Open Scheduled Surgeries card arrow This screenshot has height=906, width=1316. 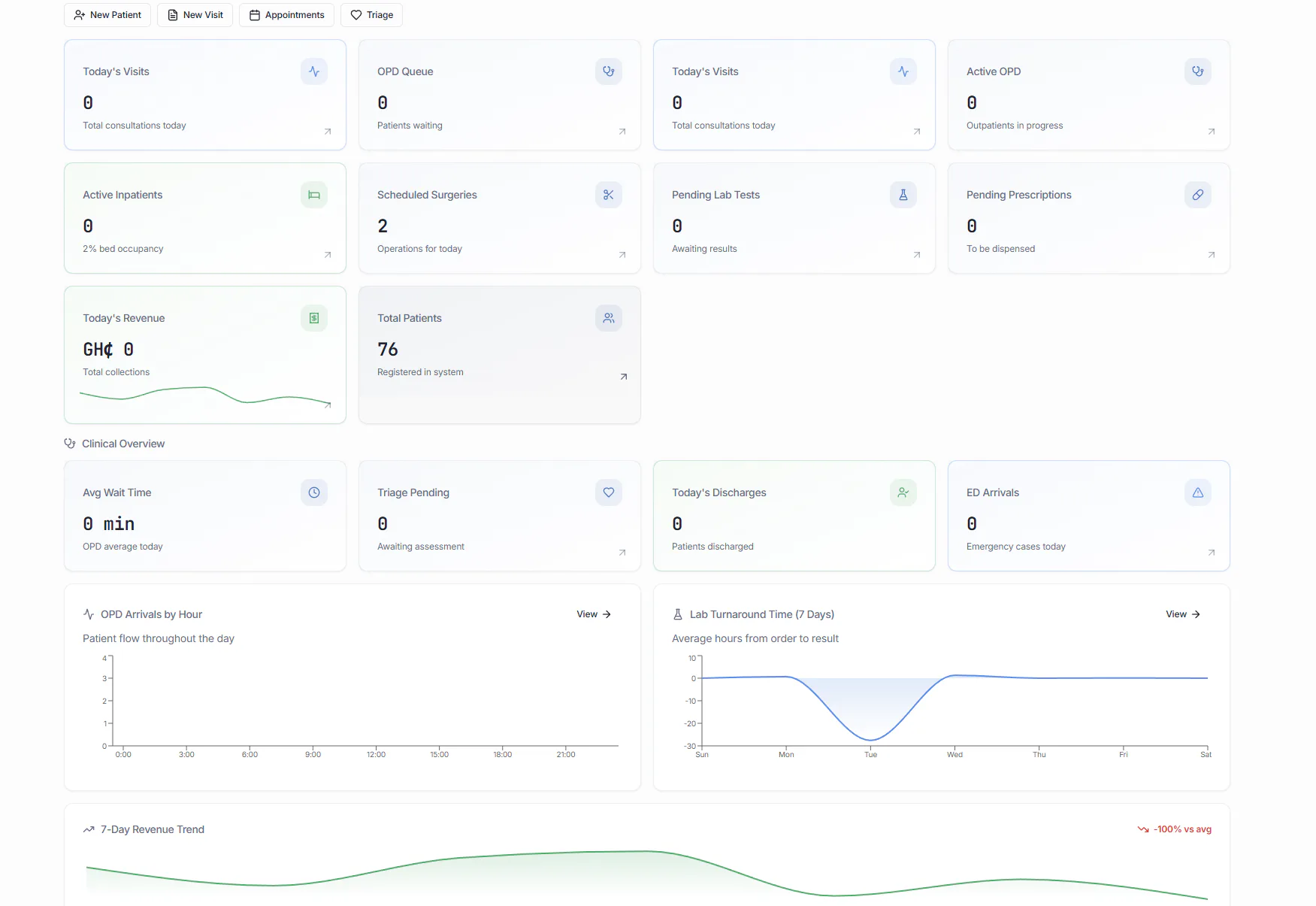tap(622, 255)
